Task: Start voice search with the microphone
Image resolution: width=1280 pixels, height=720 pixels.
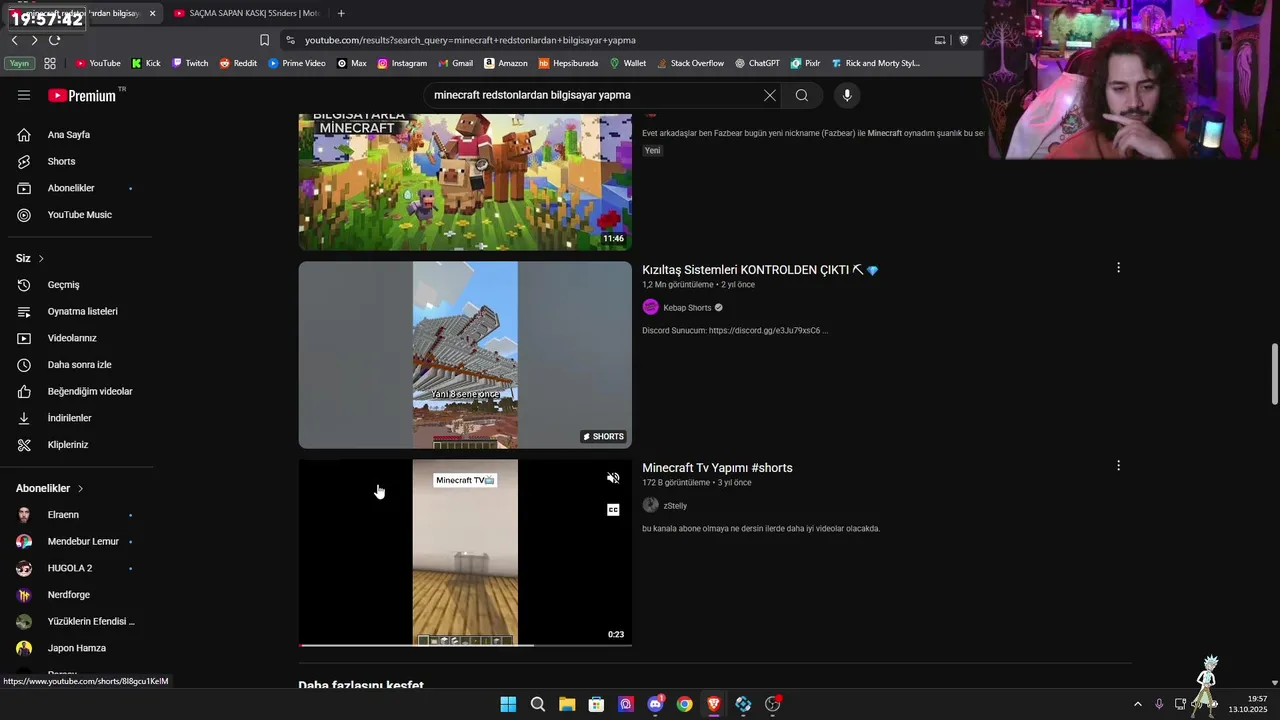Action: tap(847, 95)
